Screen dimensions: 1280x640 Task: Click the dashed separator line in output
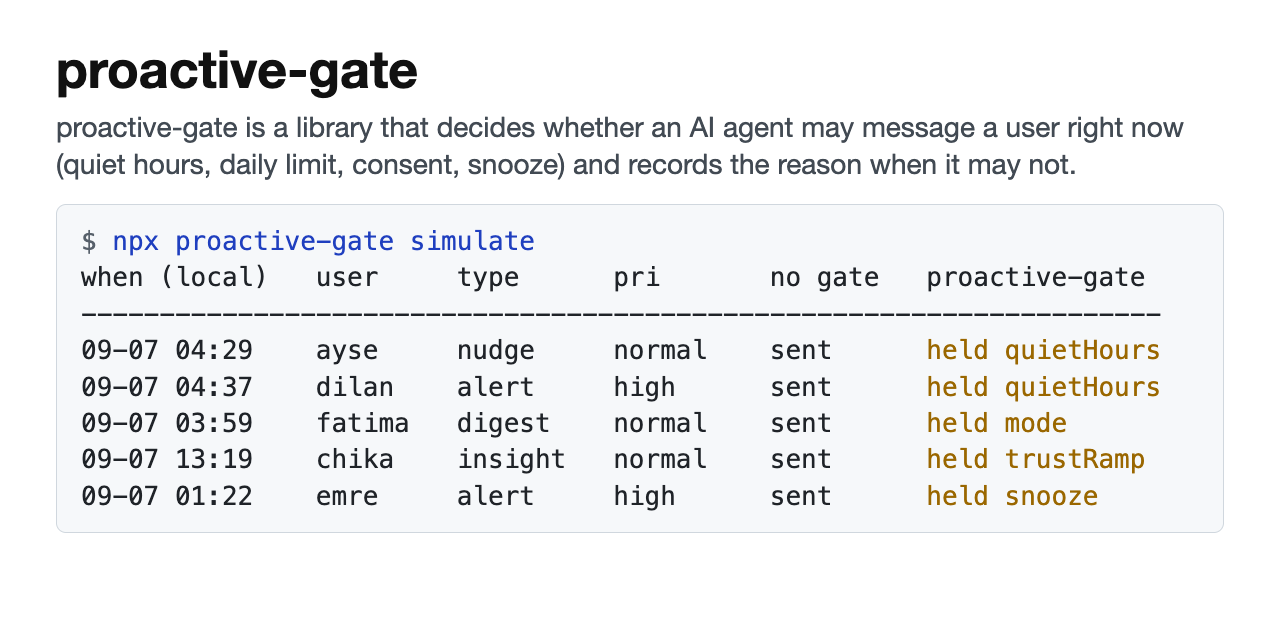pyautogui.click(x=620, y=315)
